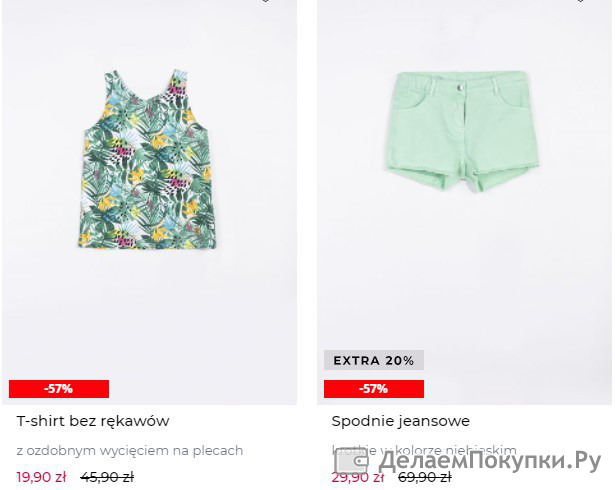The height and width of the screenshot is (490, 615).
Task: Add the green shorts to favorites with heart icon
Action: pos(580,1)
